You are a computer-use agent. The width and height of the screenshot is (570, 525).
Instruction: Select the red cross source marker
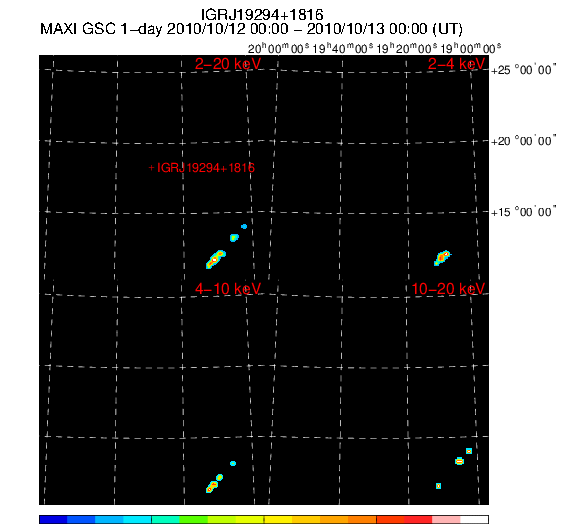tap(152, 168)
